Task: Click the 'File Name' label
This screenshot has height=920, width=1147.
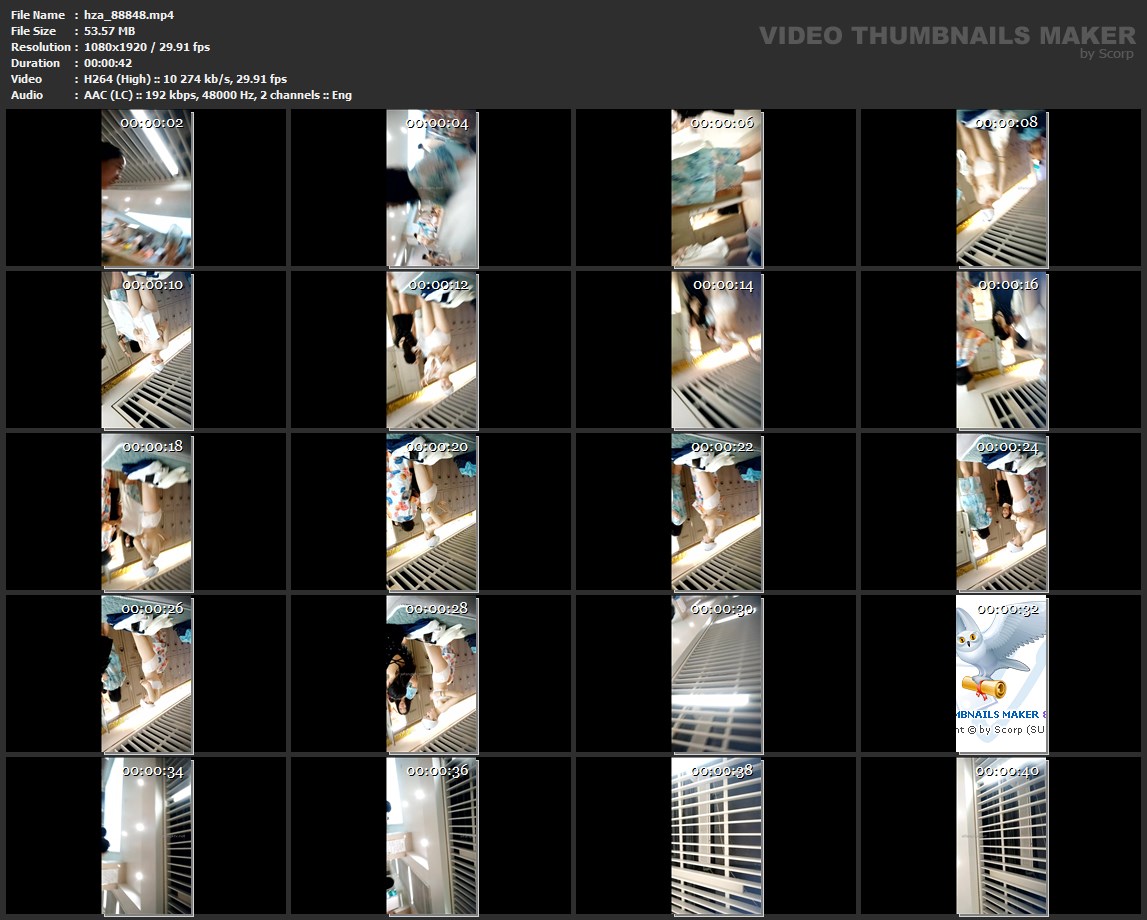Action: click(38, 15)
